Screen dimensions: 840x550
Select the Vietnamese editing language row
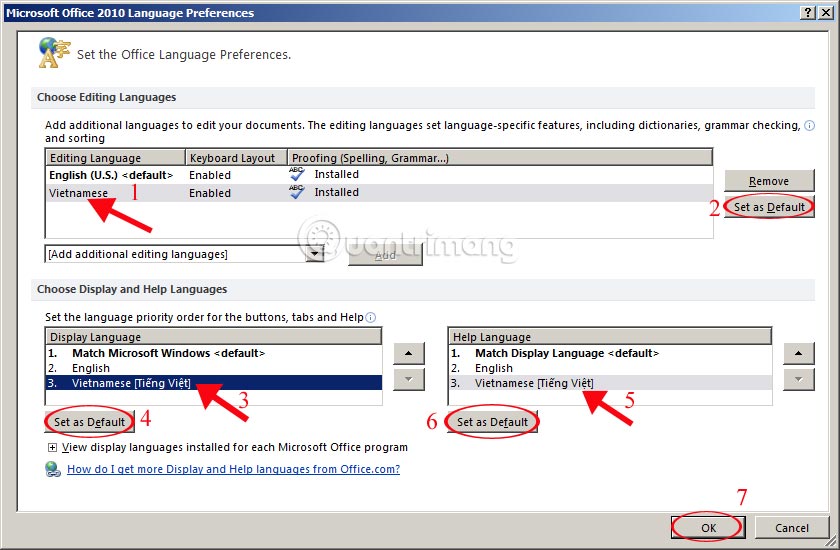point(379,193)
